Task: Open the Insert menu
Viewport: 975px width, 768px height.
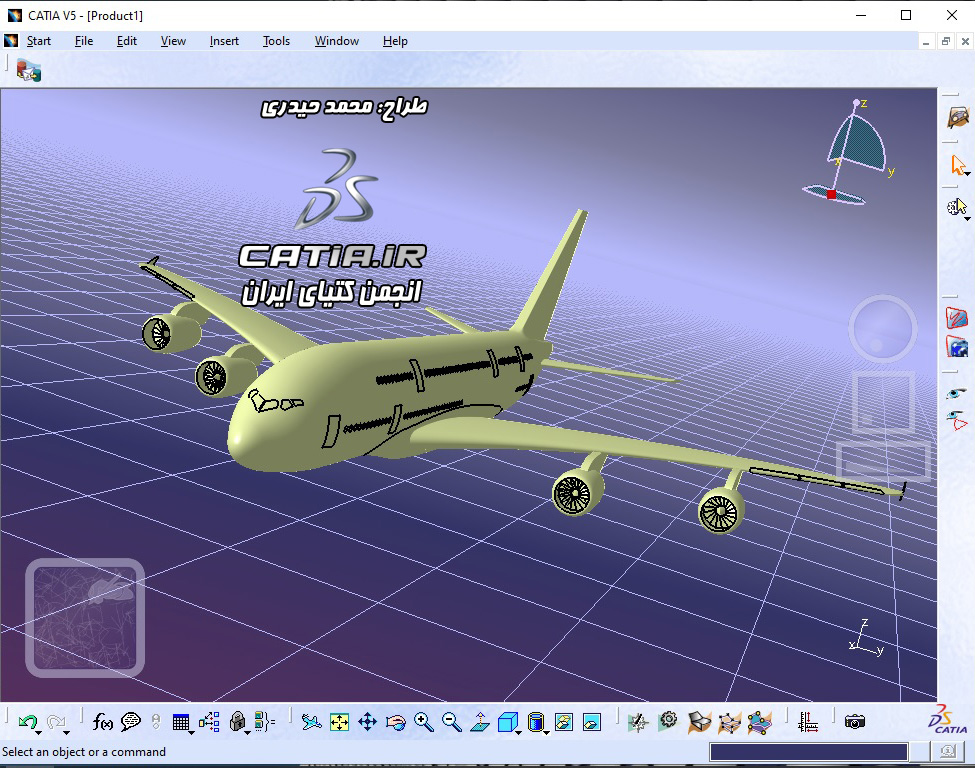Action: [224, 41]
